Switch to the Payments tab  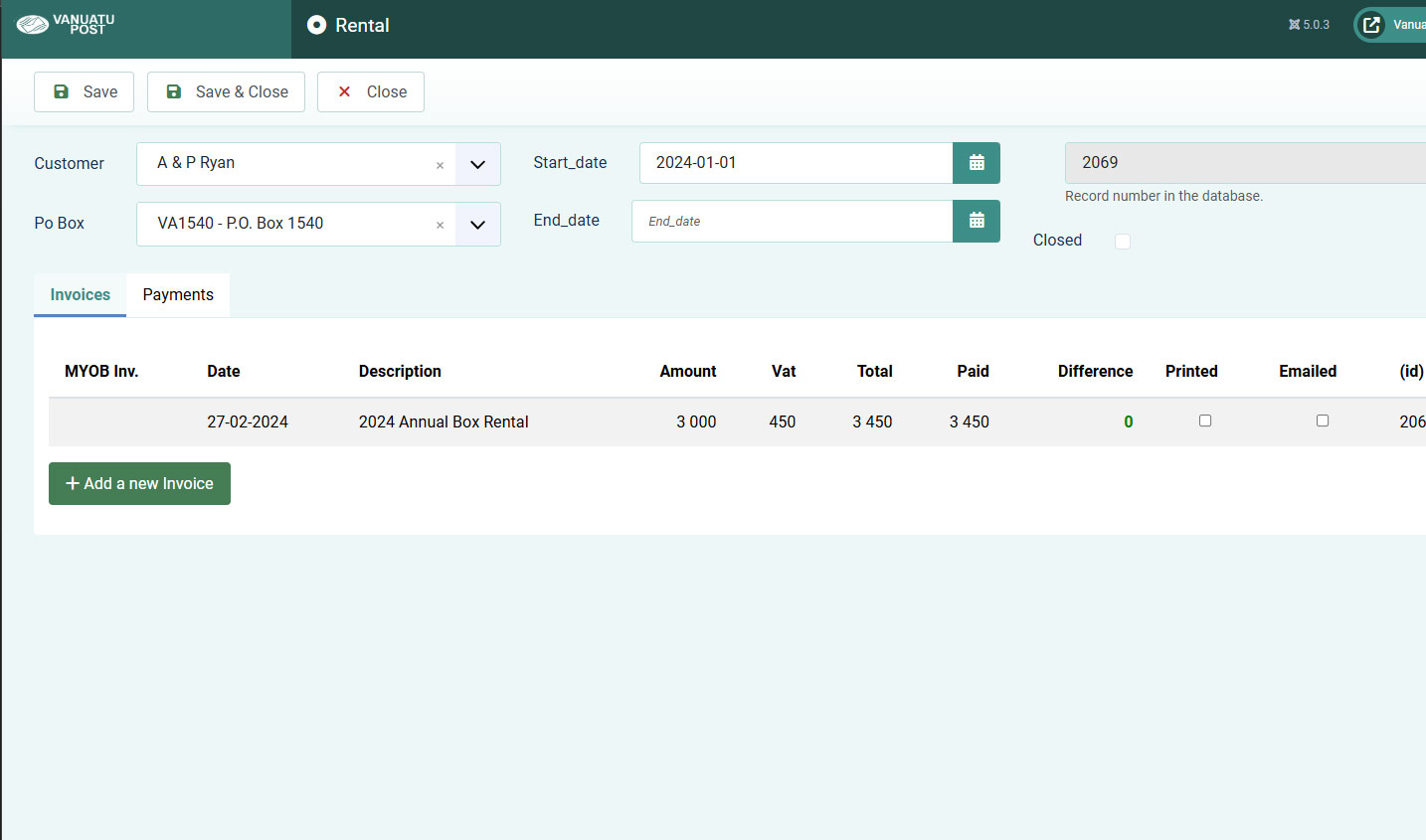178,295
